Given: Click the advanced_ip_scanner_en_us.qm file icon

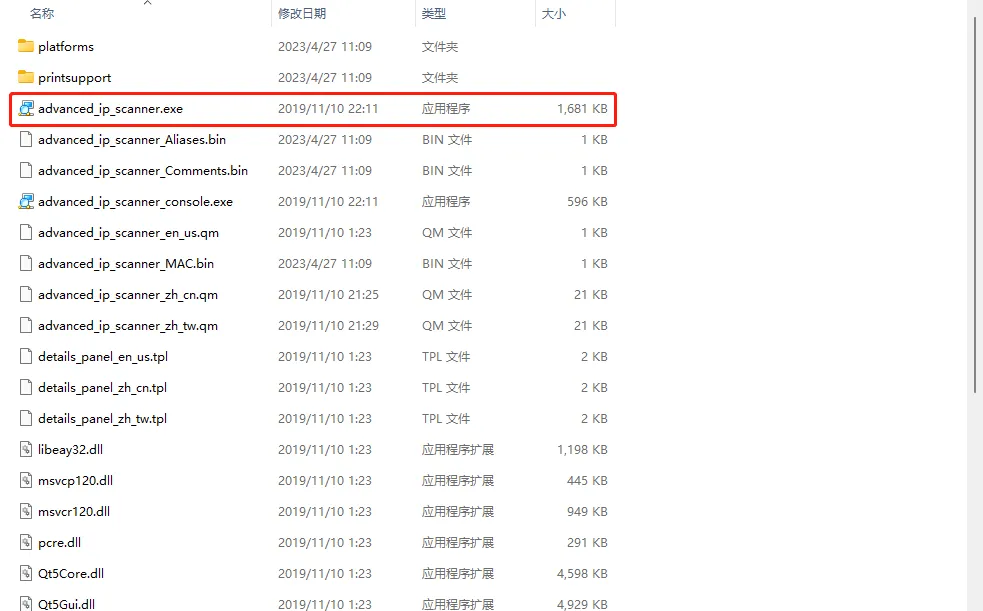Looking at the screenshot, I should pos(26,232).
